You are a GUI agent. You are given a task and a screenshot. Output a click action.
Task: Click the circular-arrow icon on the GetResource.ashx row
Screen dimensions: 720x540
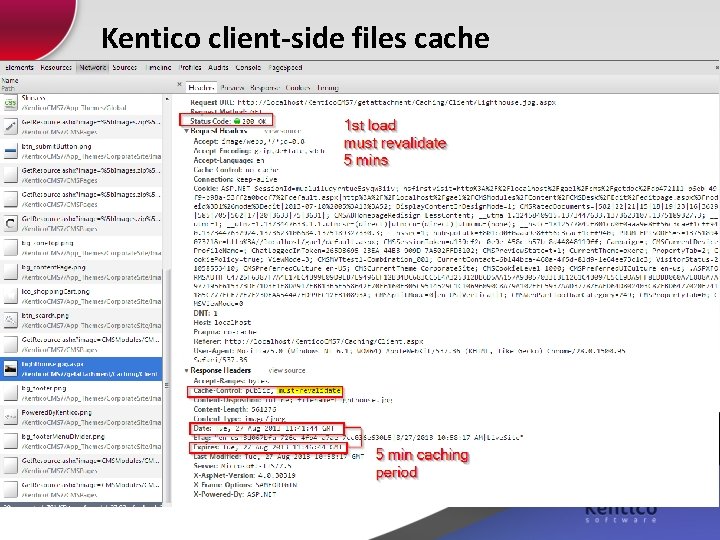point(10,224)
